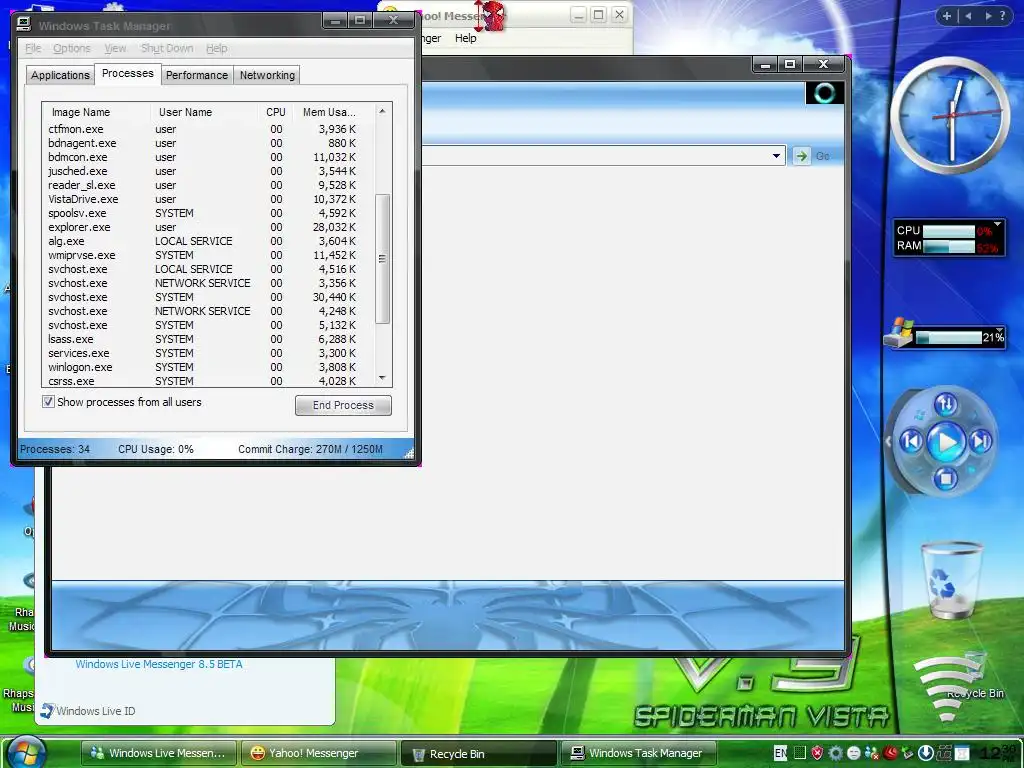The width and height of the screenshot is (1024, 768).
Task: Click the stop button on the media gadget
Action: (x=945, y=479)
